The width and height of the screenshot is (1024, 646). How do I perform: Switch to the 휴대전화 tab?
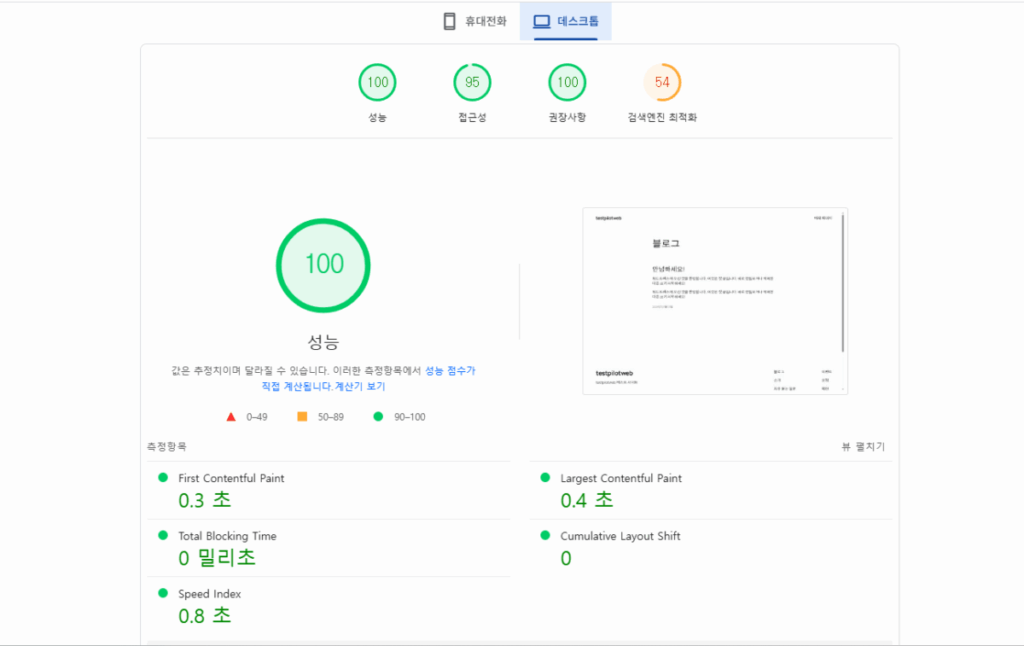[475, 21]
